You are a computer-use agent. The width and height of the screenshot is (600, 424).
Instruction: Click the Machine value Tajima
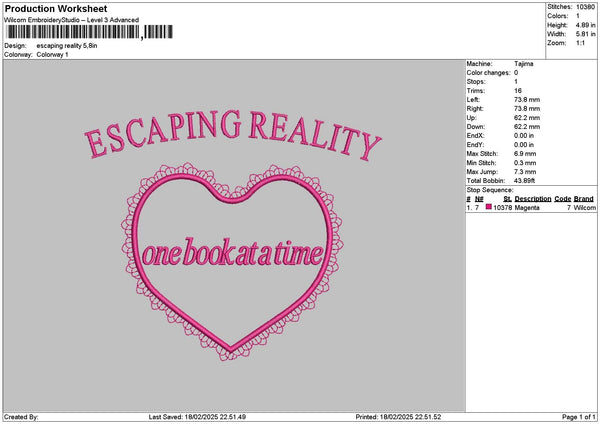524,63
